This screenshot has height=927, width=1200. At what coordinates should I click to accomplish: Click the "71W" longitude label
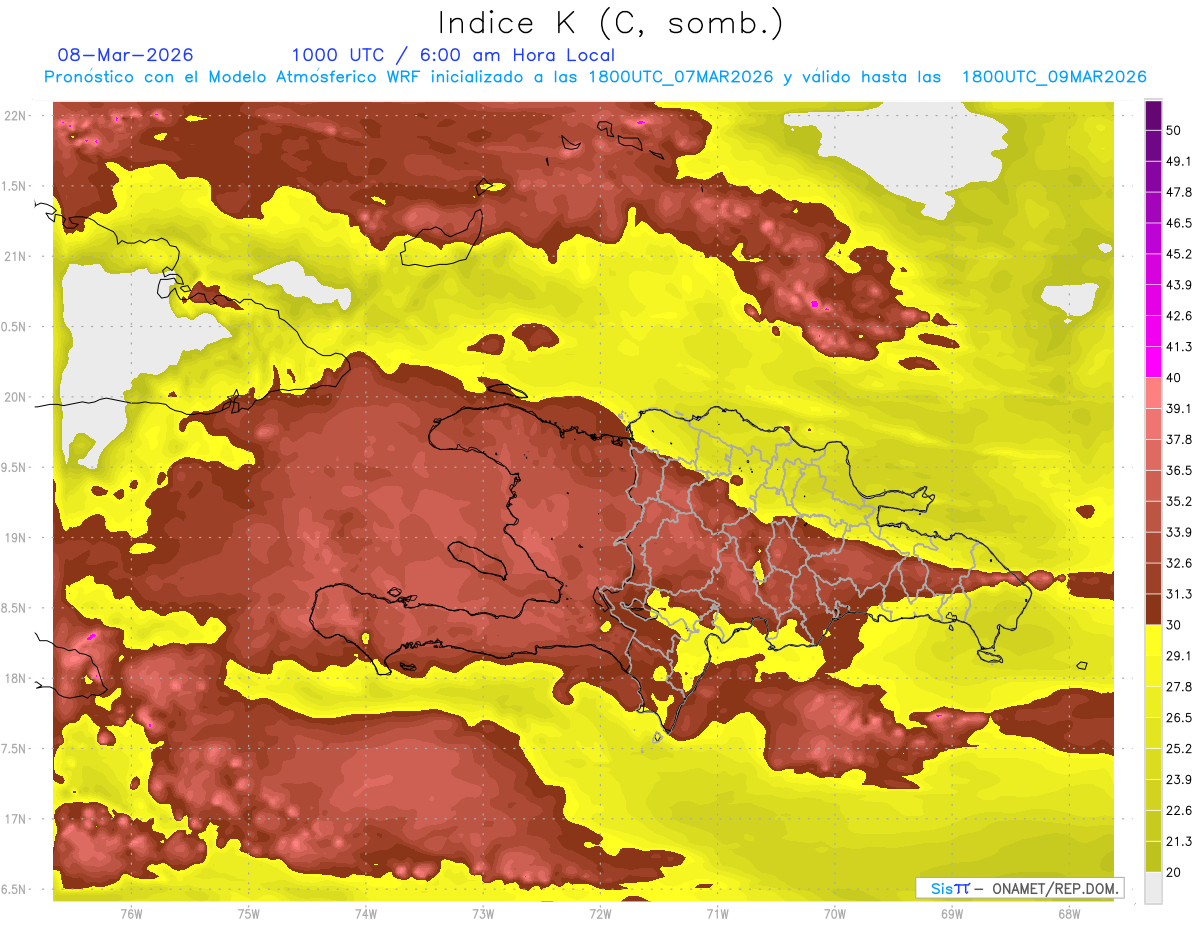(717, 914)
